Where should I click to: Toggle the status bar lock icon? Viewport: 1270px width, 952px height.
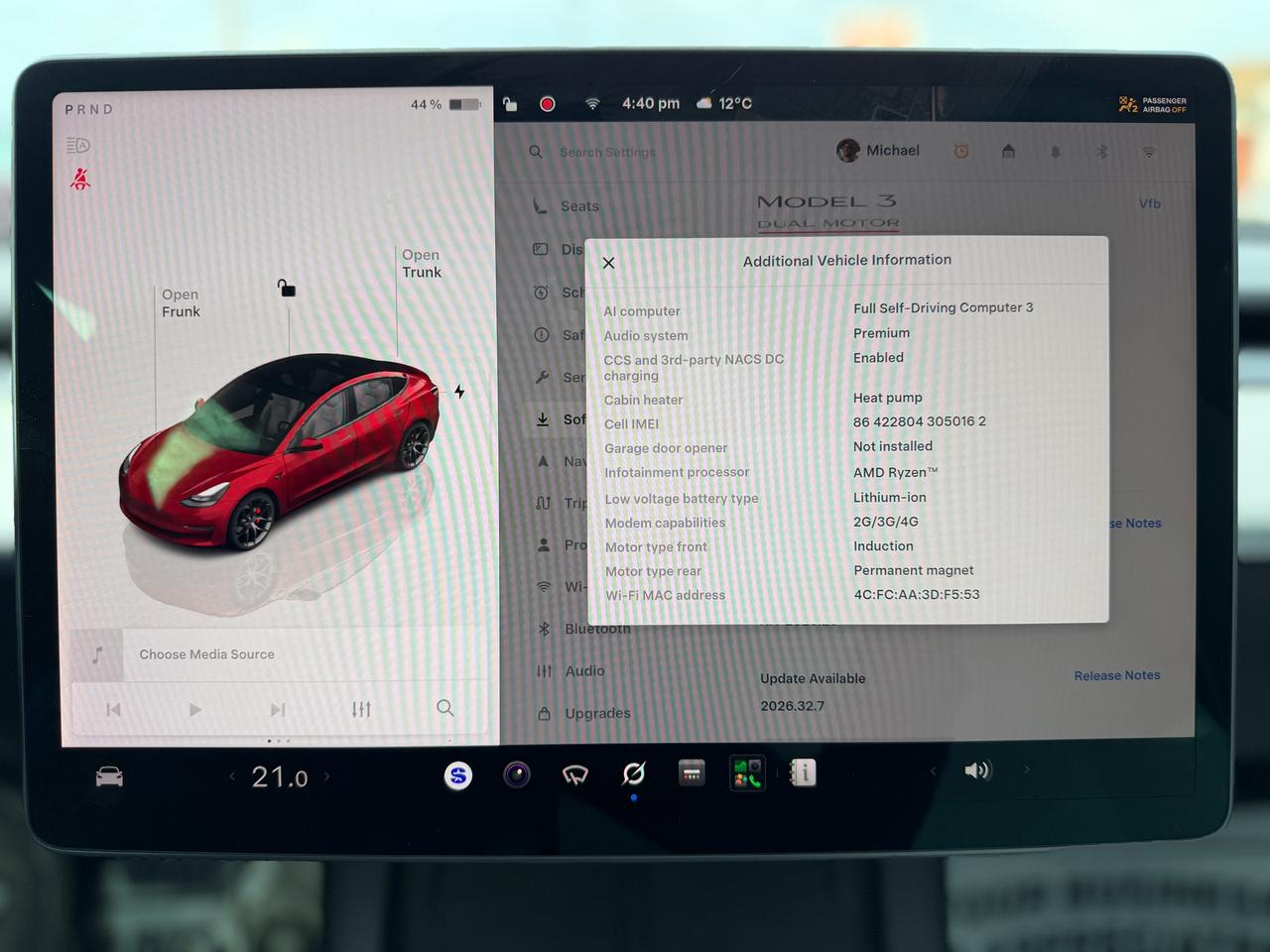tap(510, 103)
